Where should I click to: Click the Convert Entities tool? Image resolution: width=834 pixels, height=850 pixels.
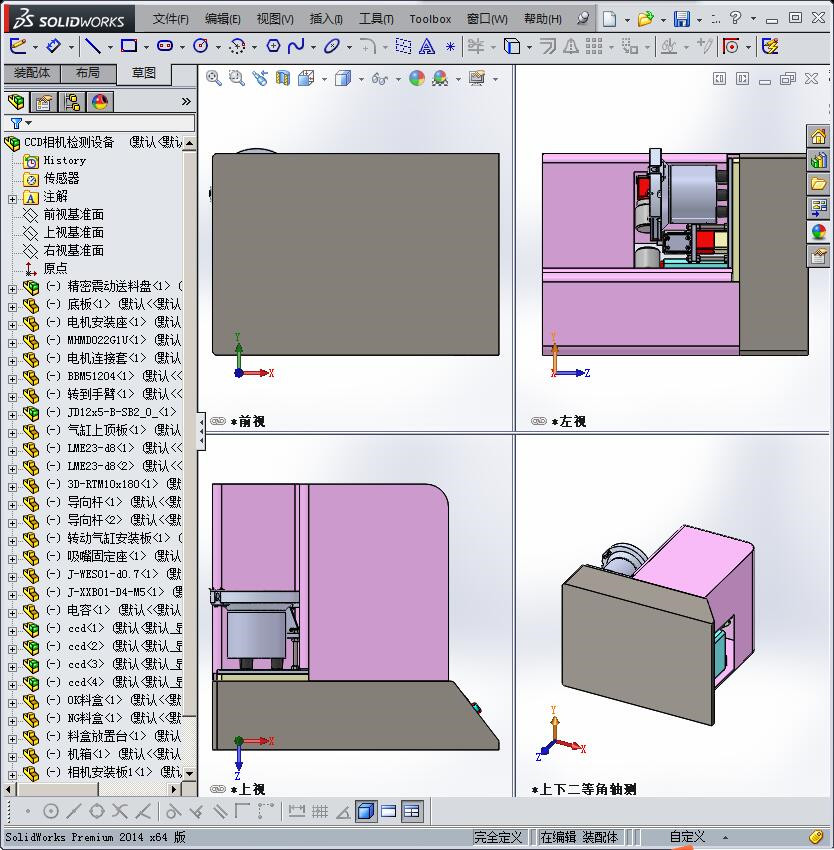coord(512,46)
